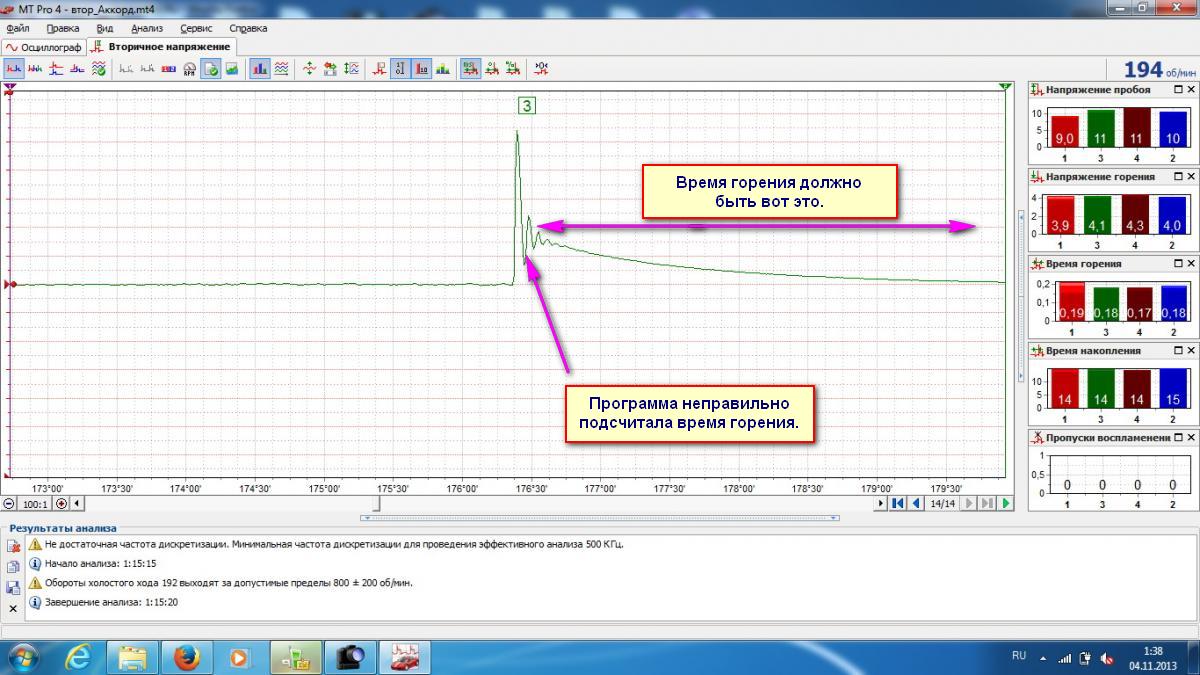
Task: Click the copy results icon in analysis panel
Action: coord(13,566)
